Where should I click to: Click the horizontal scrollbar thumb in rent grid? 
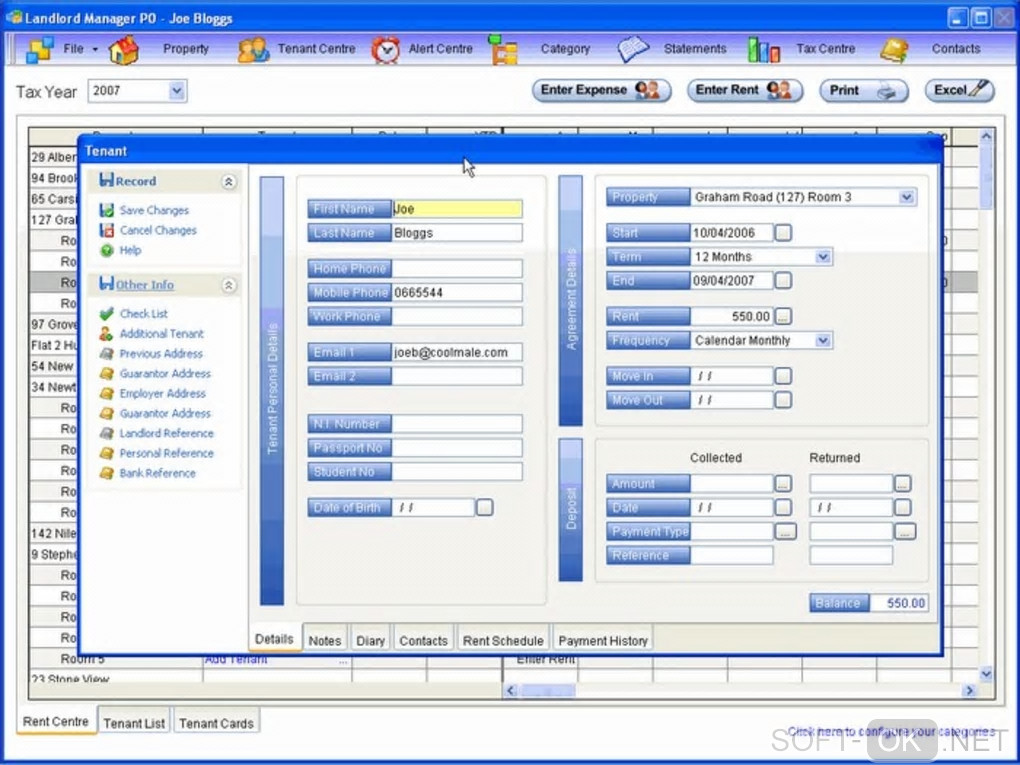click(x=547, y=690)
